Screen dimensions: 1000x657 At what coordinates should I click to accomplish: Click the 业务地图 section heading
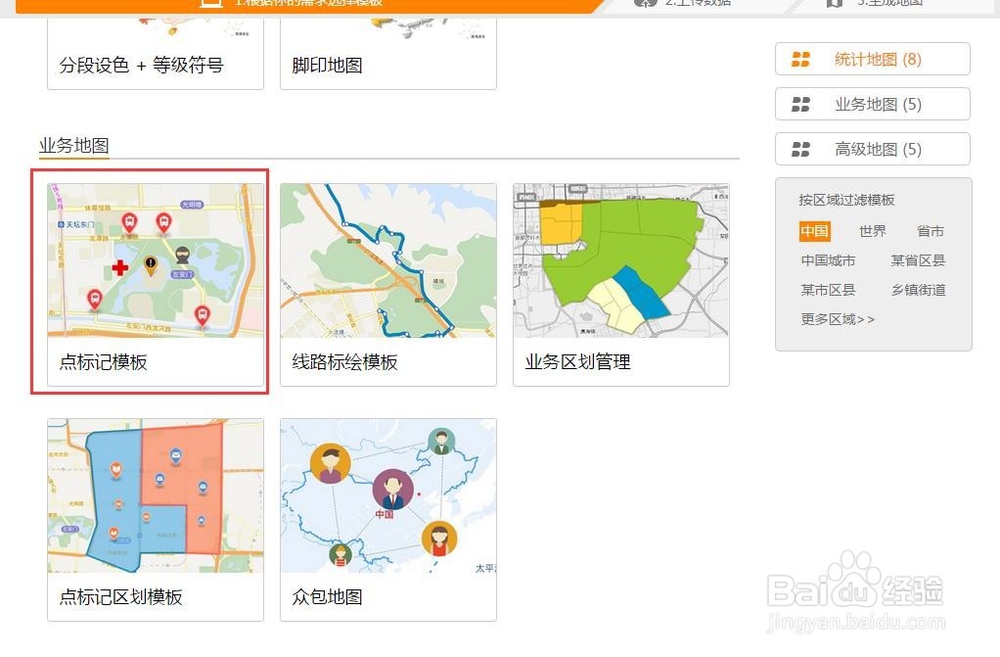click(74, 145)
